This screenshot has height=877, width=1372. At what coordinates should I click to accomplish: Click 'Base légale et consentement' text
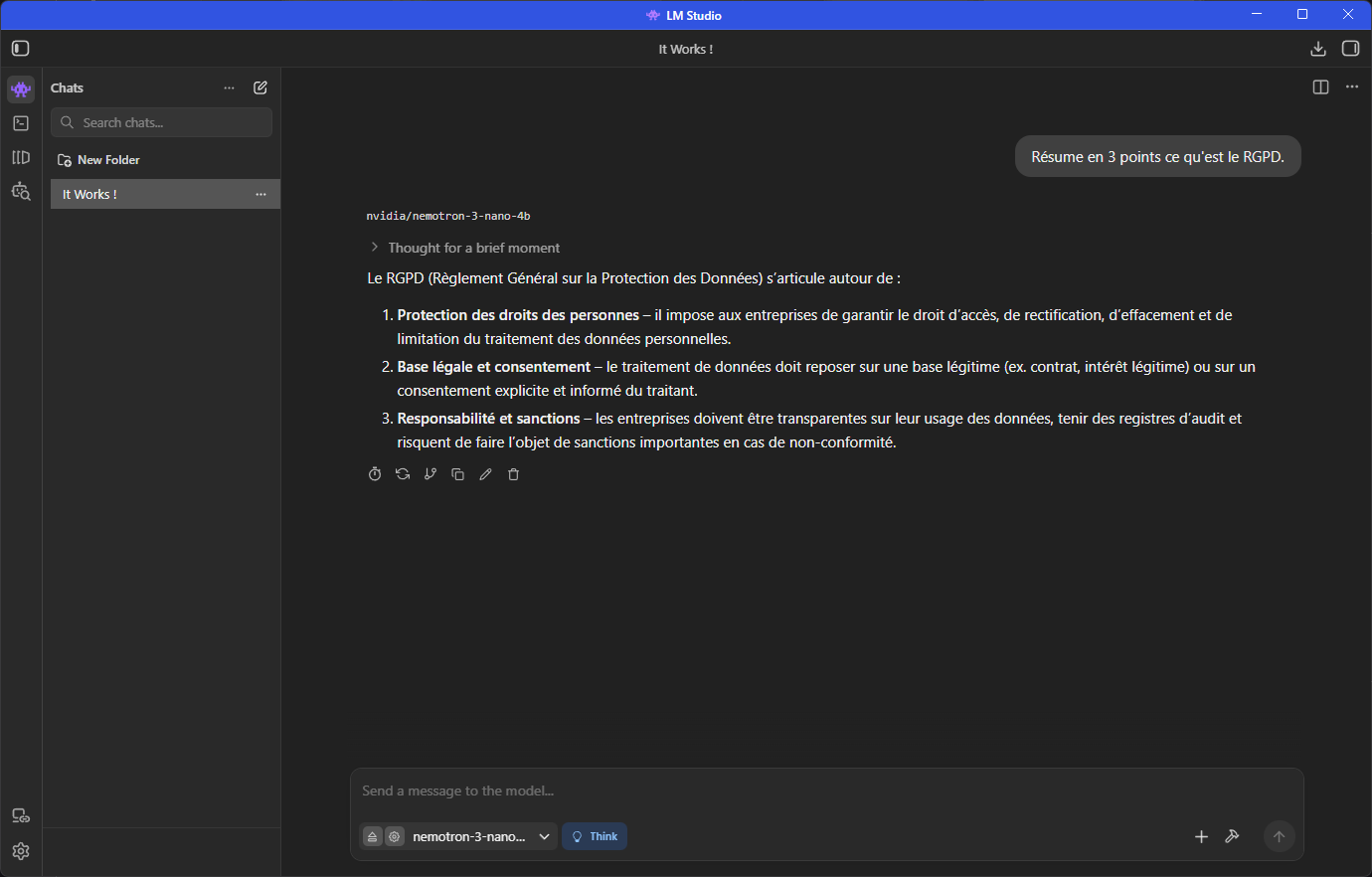click(x=494, y=367)
